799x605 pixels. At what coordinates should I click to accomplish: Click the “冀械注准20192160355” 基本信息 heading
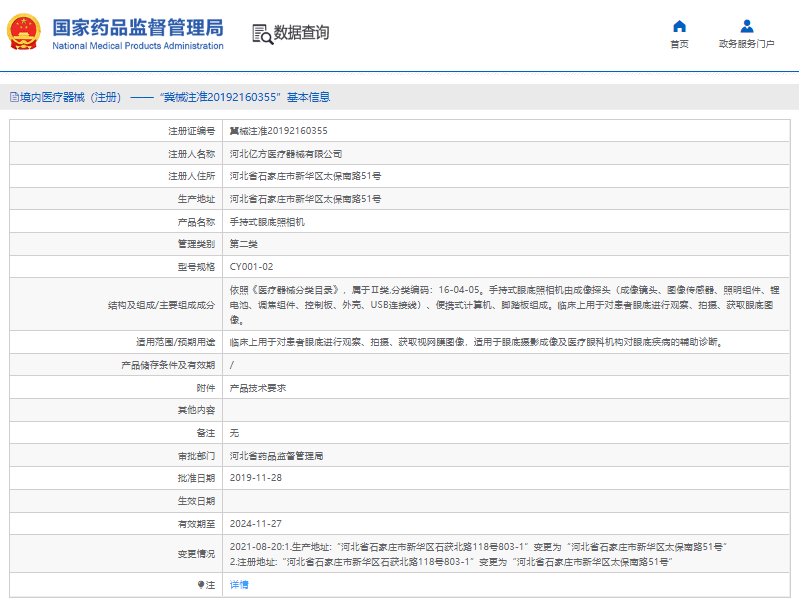245,97
